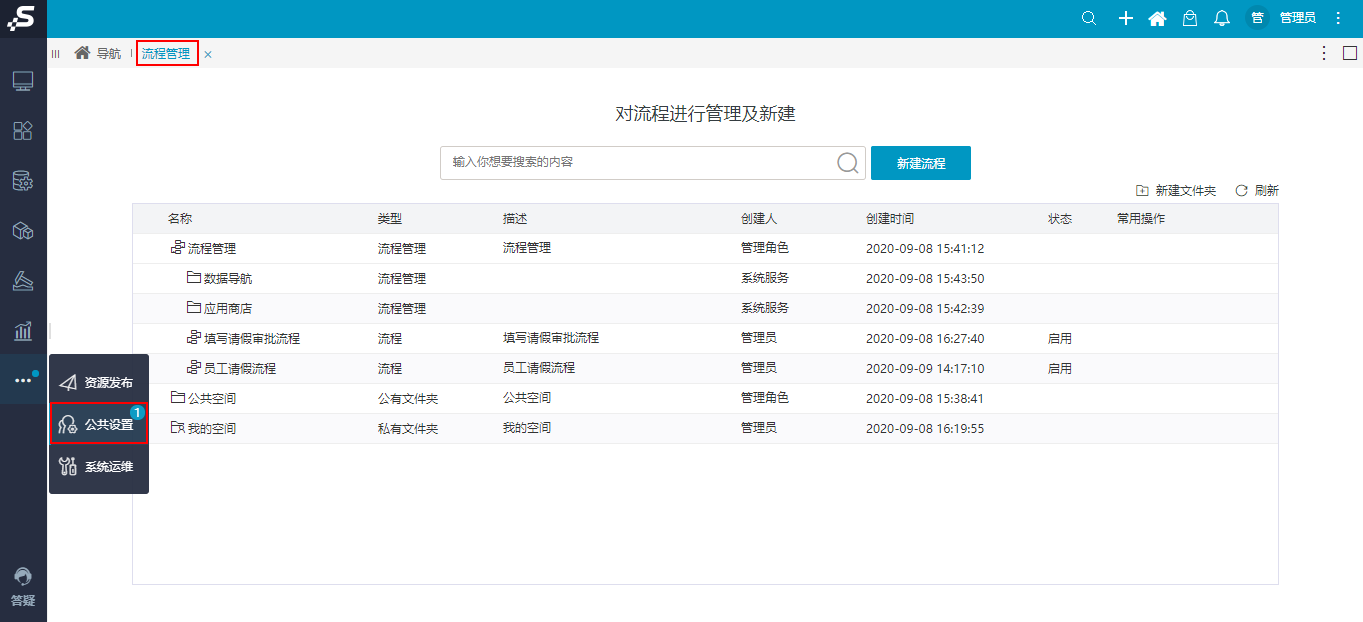Click the 常用操作 column header
The height and width of the screenshot is (622, 1363).
pyautogui.click(x=1141, y=218)
